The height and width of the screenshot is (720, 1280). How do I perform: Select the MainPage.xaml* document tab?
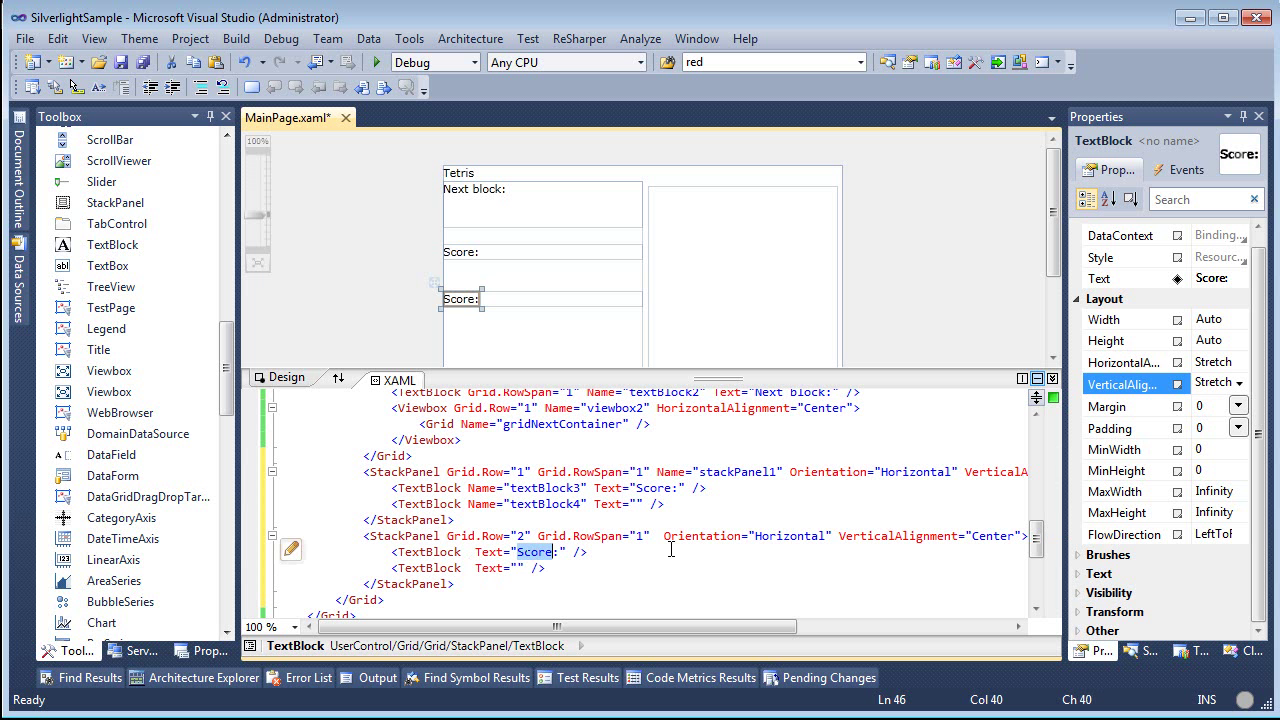298,118
